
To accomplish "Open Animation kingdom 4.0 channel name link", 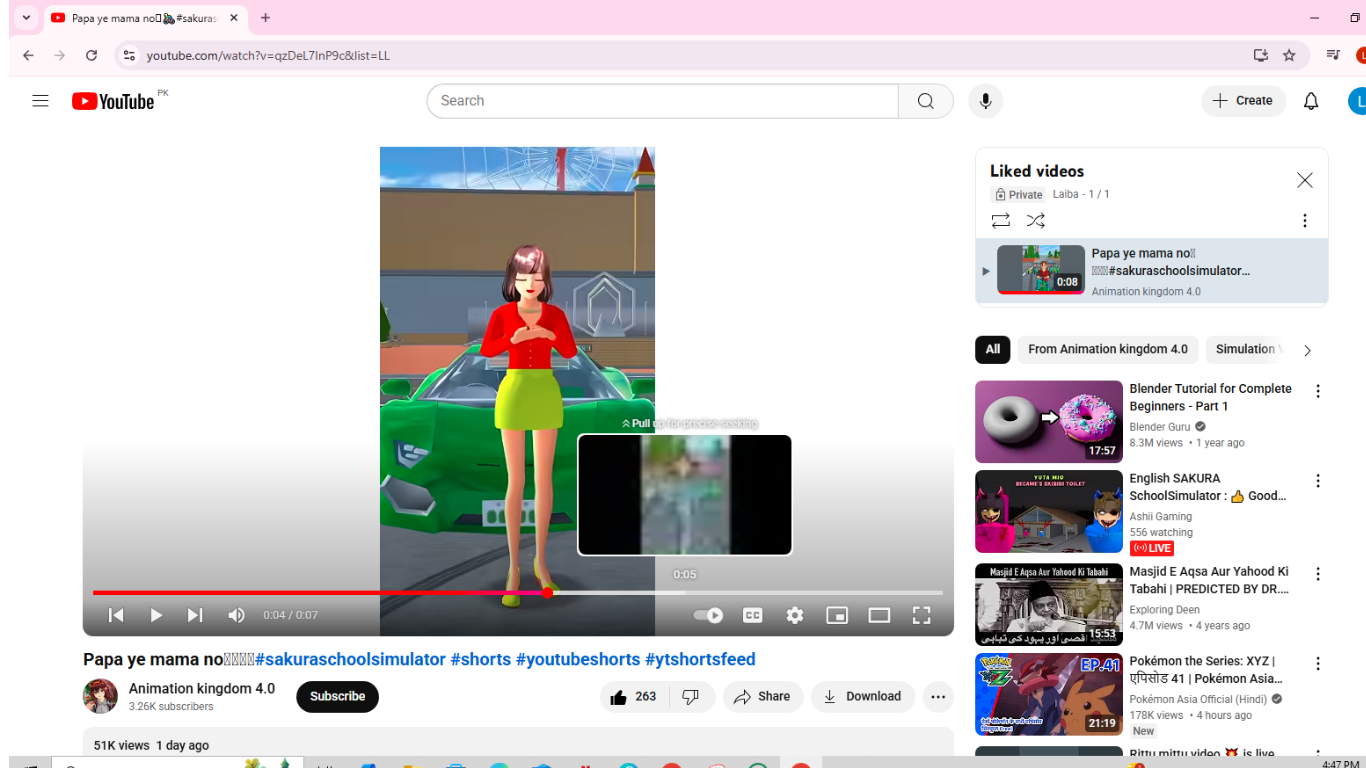I will click(202, 689).
